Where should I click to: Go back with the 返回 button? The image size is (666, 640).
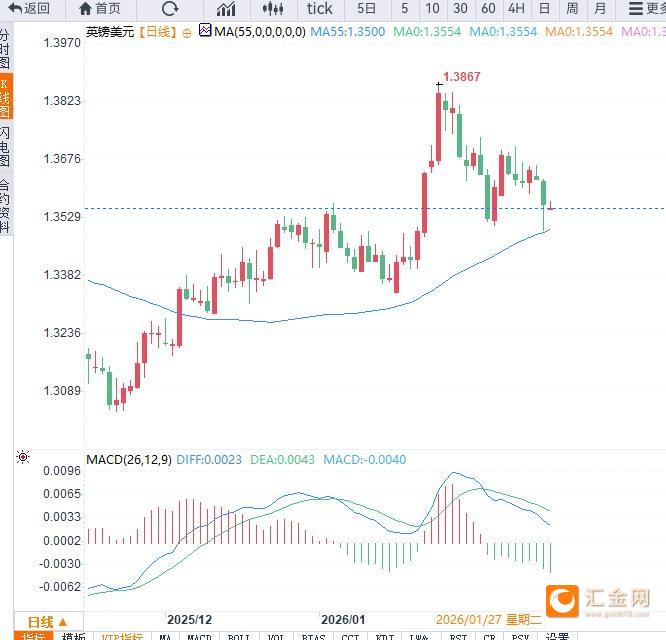[x=29, y=8]
